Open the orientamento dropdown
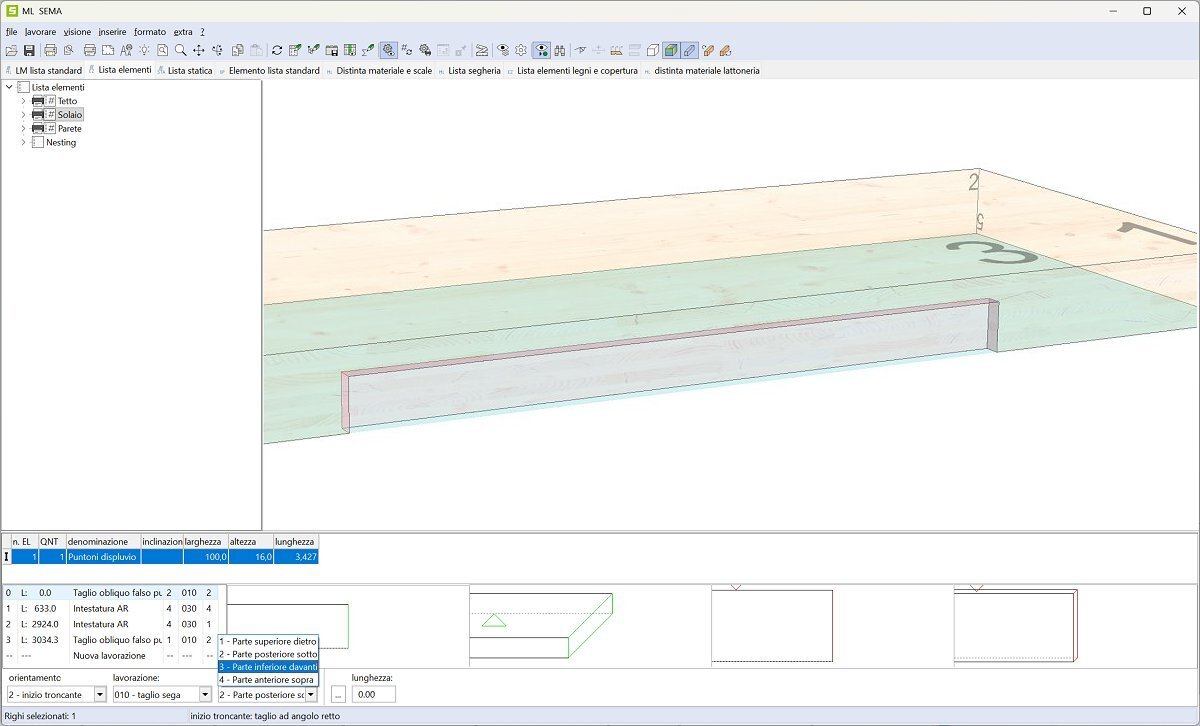The image size is (1200, 726). 100,694
